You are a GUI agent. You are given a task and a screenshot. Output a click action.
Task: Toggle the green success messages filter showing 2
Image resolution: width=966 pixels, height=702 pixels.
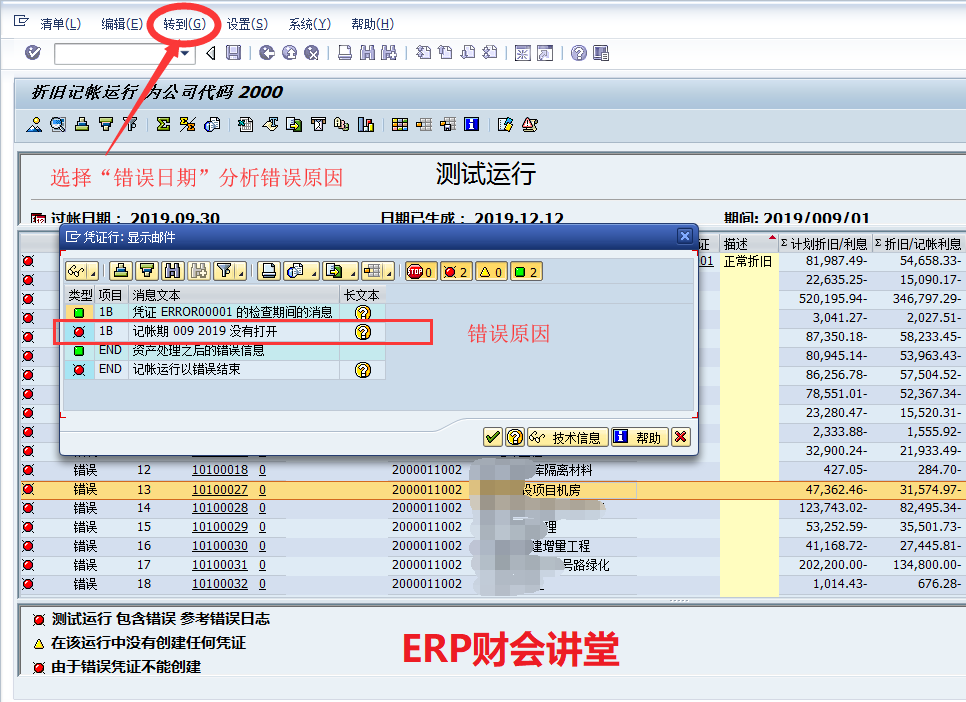pos(526,271)
